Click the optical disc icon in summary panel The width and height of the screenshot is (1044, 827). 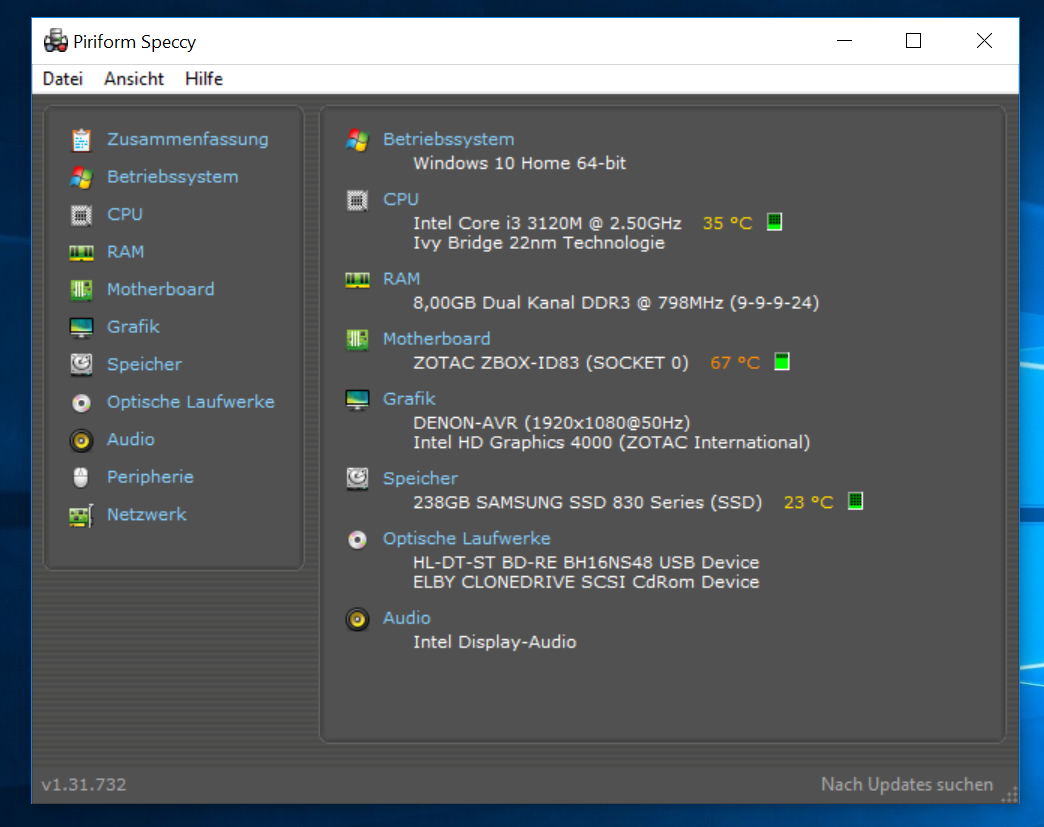[358, 539]
